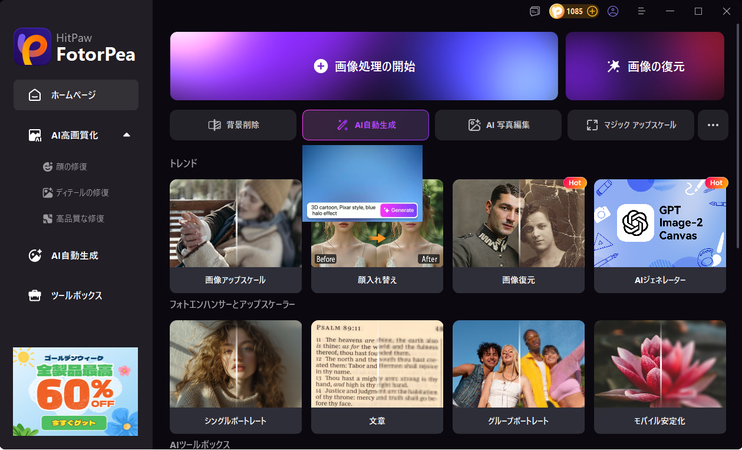742x450 pixels.
Task: Open the 顔入れ替え card
Action: click(x=377, y=256)
